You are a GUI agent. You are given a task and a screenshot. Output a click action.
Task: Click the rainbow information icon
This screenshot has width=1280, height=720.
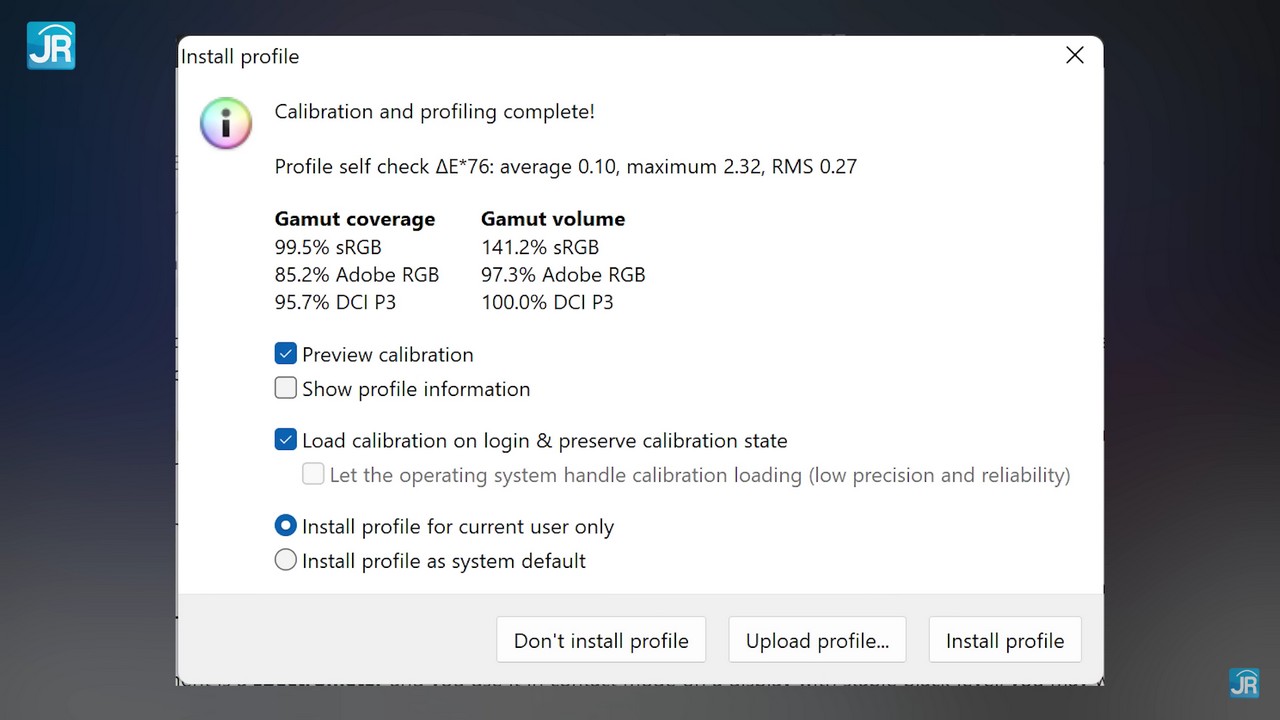tap(225, 123)
